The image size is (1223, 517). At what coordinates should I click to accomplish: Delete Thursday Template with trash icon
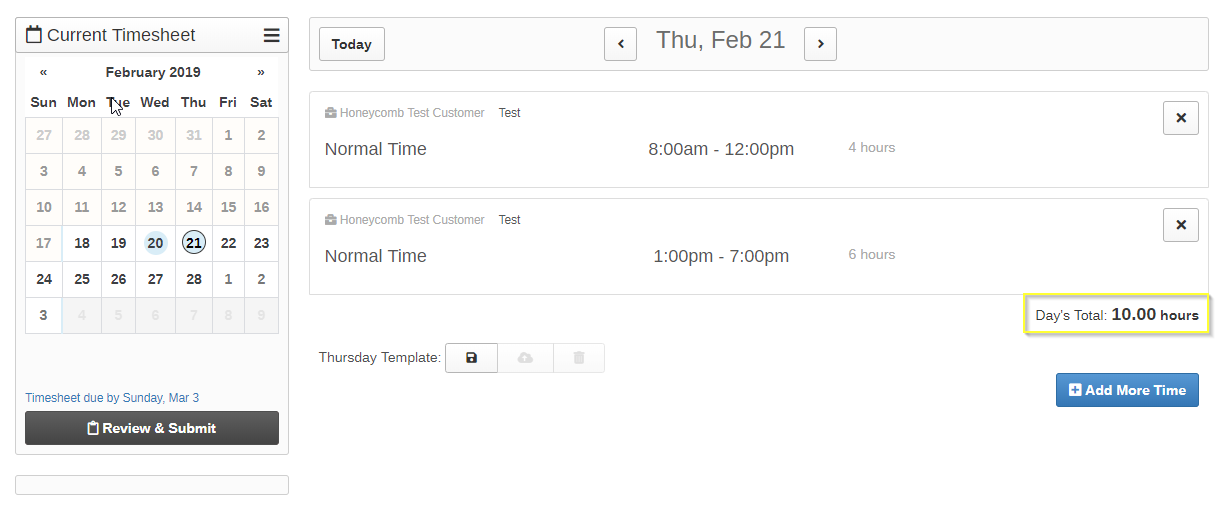578,358
